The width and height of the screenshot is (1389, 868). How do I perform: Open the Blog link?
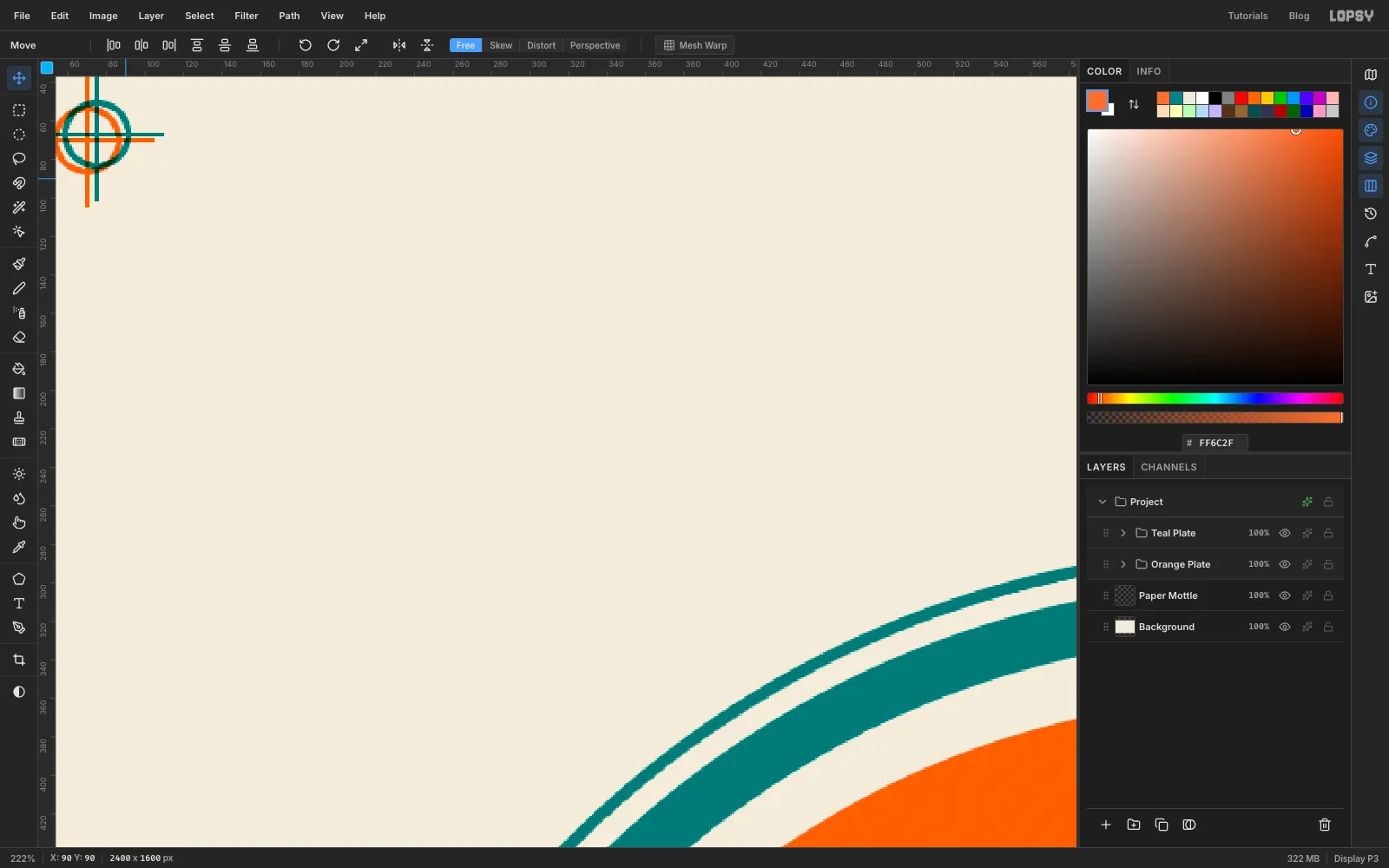click(1299, 16)
